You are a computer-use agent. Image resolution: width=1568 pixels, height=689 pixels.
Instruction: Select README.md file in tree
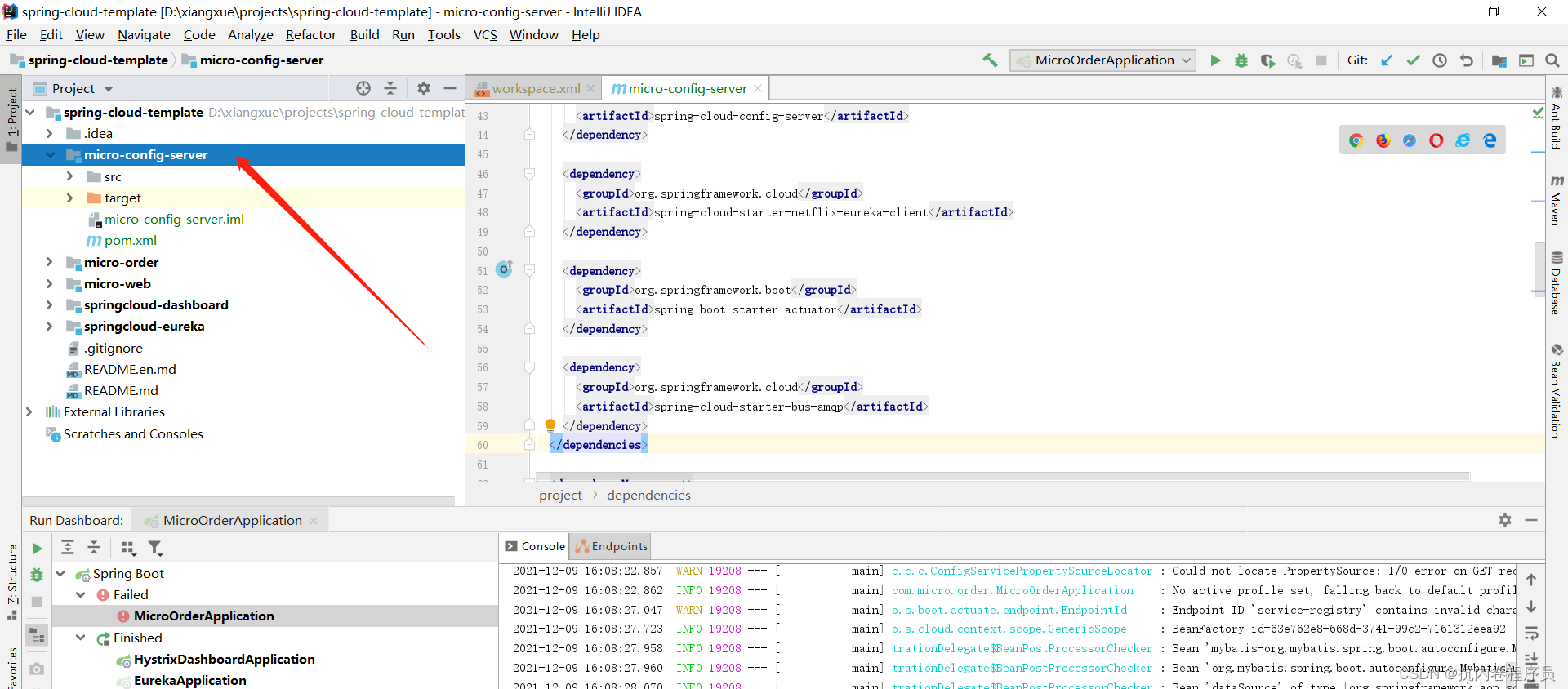(x=121, y=390)
